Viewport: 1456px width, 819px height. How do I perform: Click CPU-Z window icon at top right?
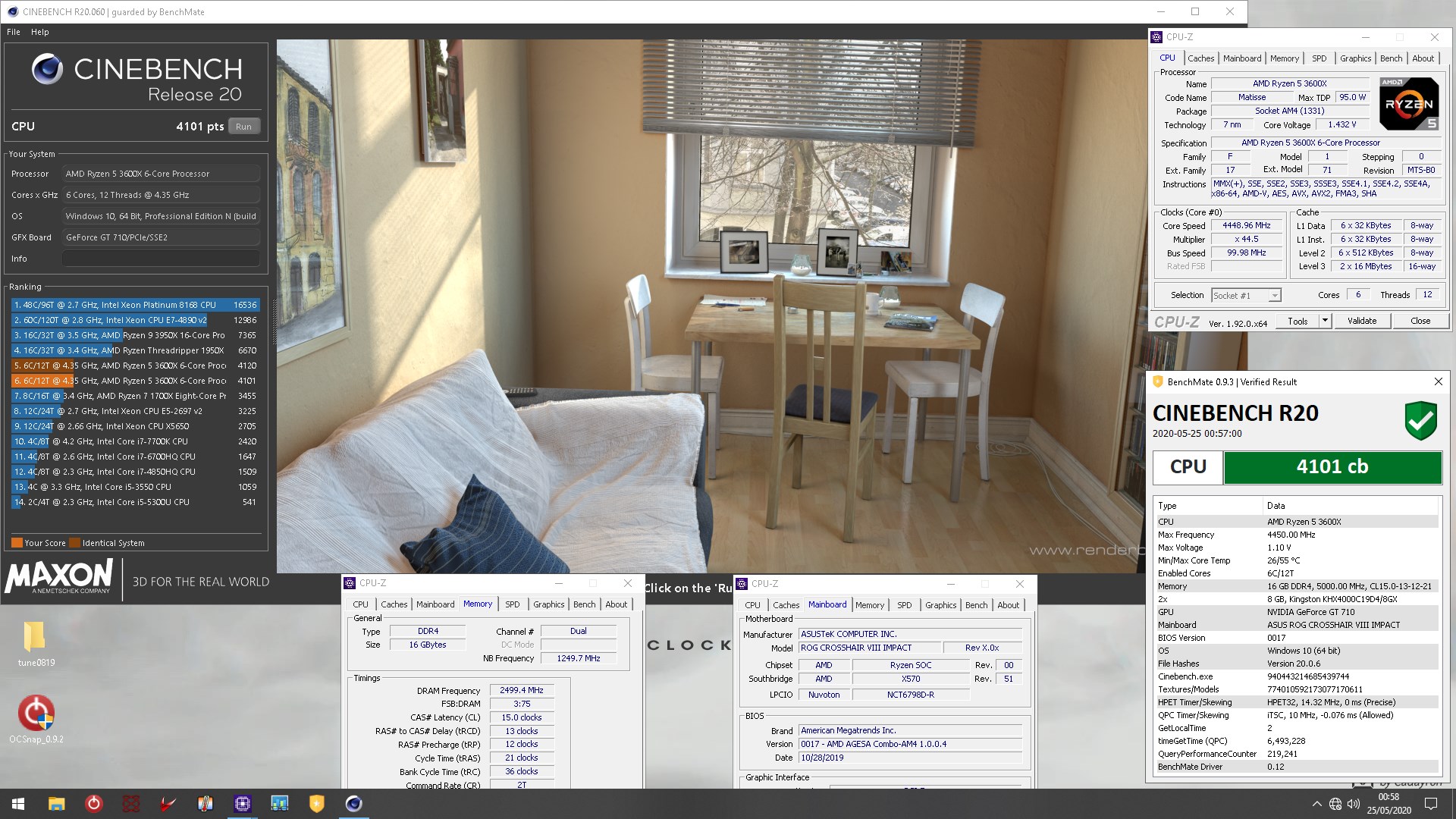[1156, 36]
